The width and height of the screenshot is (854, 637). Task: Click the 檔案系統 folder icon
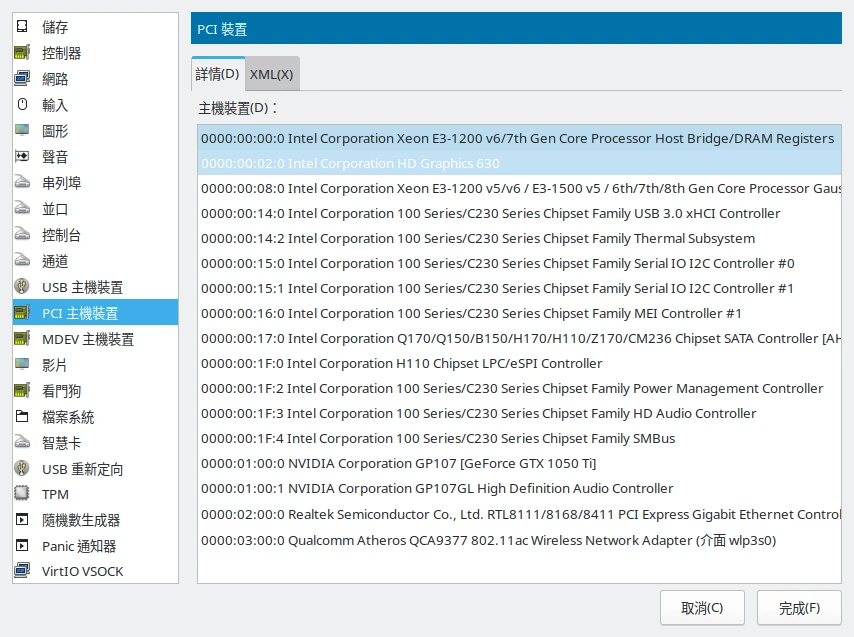click(x=22, y=417)
